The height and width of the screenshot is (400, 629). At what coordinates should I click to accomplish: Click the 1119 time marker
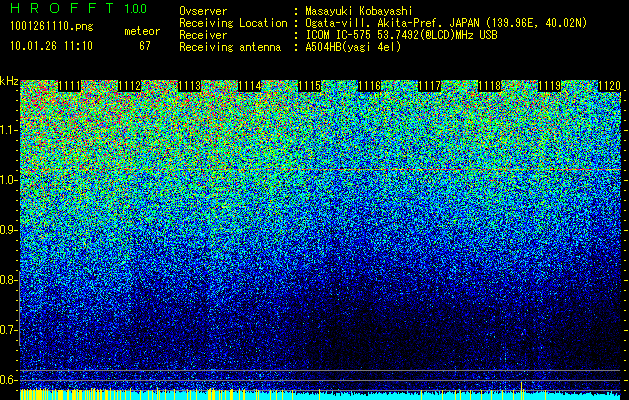point(550,86)
